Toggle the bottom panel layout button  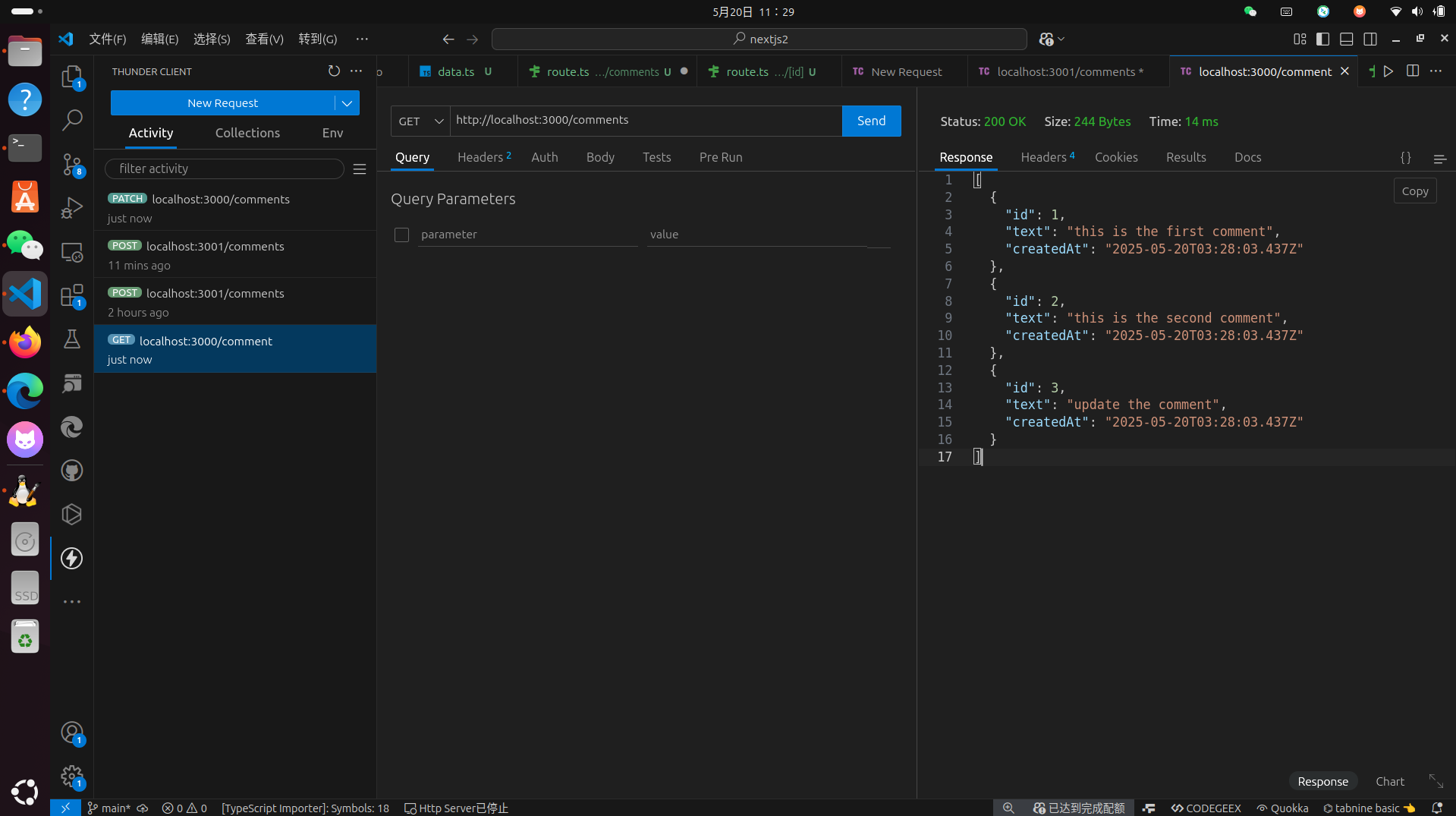click(1346, 39)
